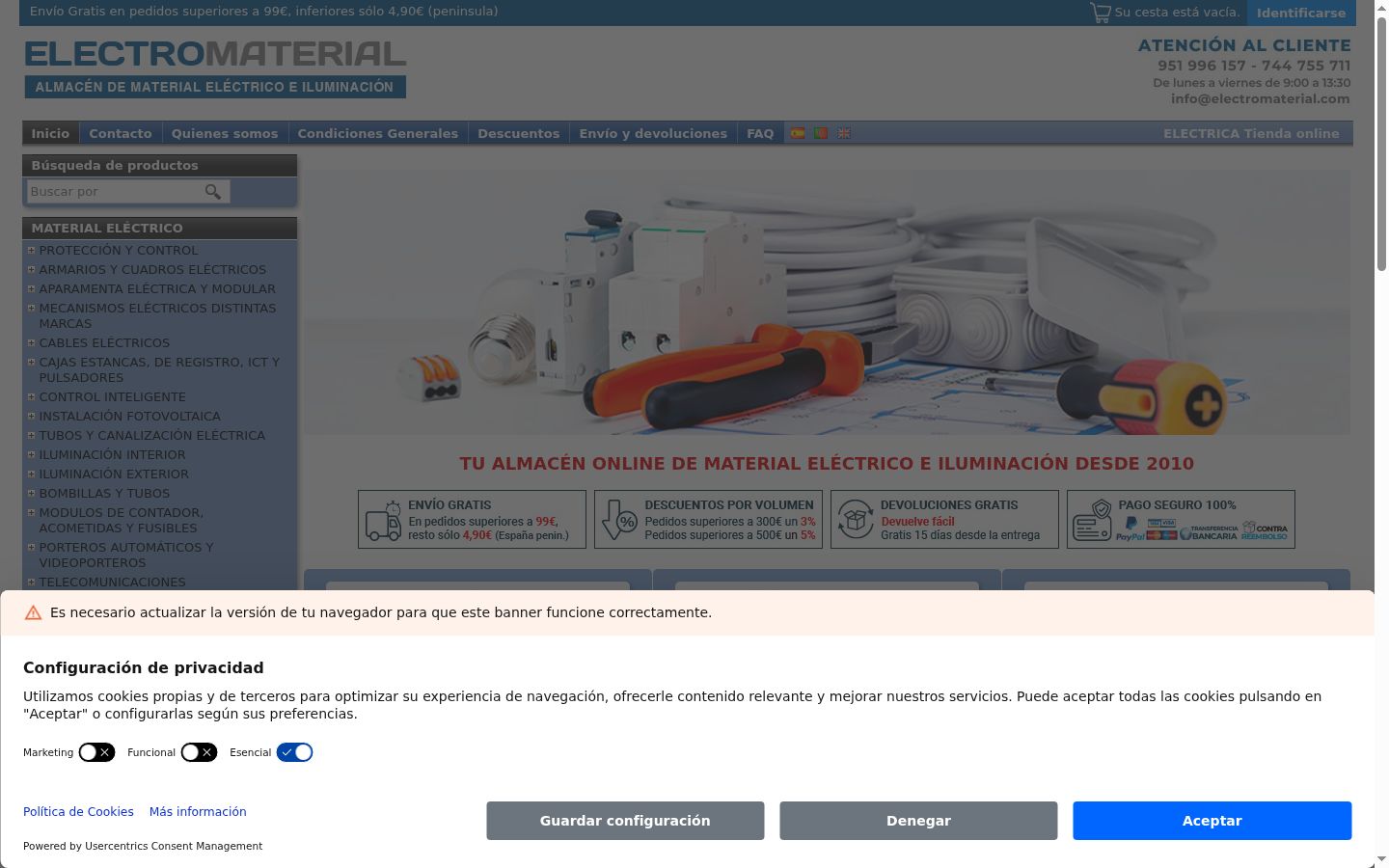The width and height of the screenshot is (1389, 868).
Task: Expand Cajas Estancas, de Registro category
Action: click(31, 362)
